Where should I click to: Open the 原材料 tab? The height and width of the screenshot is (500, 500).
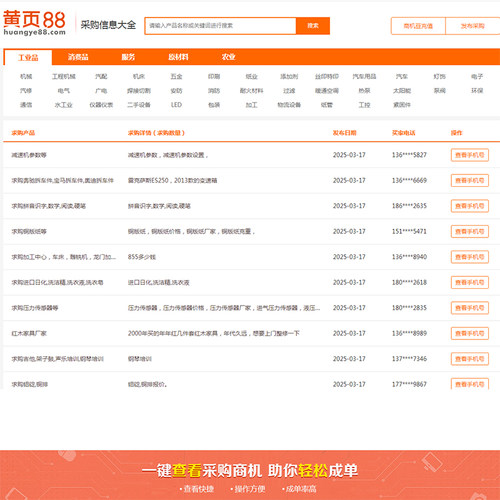178,57
